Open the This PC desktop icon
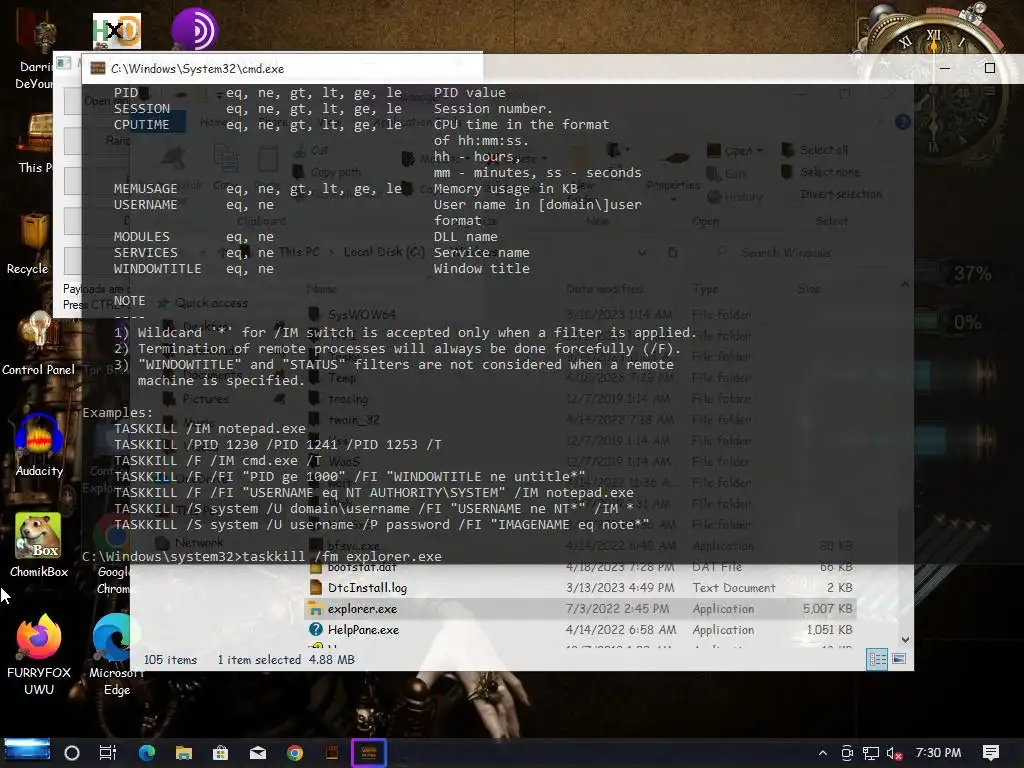 pos(35,143)
